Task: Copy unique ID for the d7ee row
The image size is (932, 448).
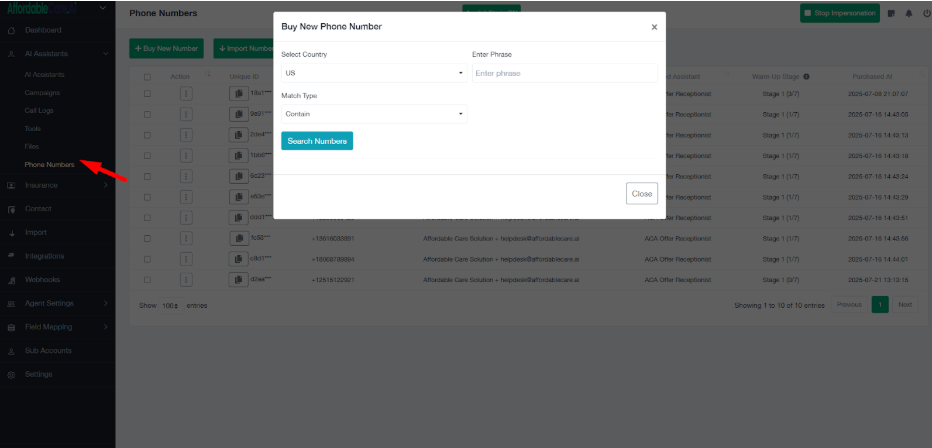Action: click(x=239, y=280)
